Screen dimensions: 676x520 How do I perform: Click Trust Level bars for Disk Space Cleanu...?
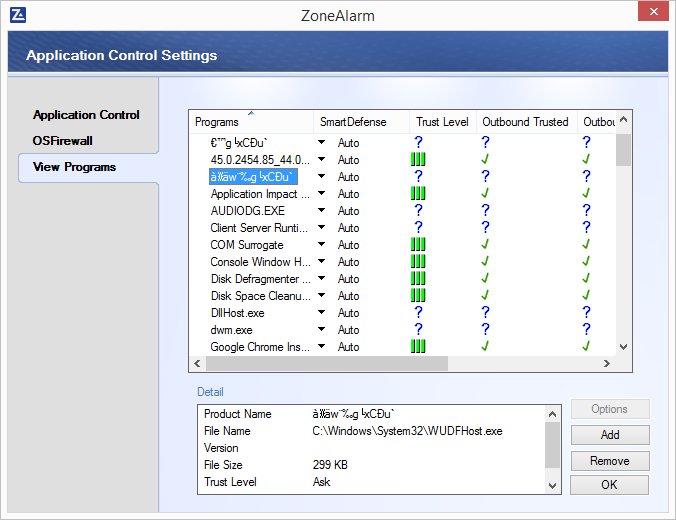point(418,295)
